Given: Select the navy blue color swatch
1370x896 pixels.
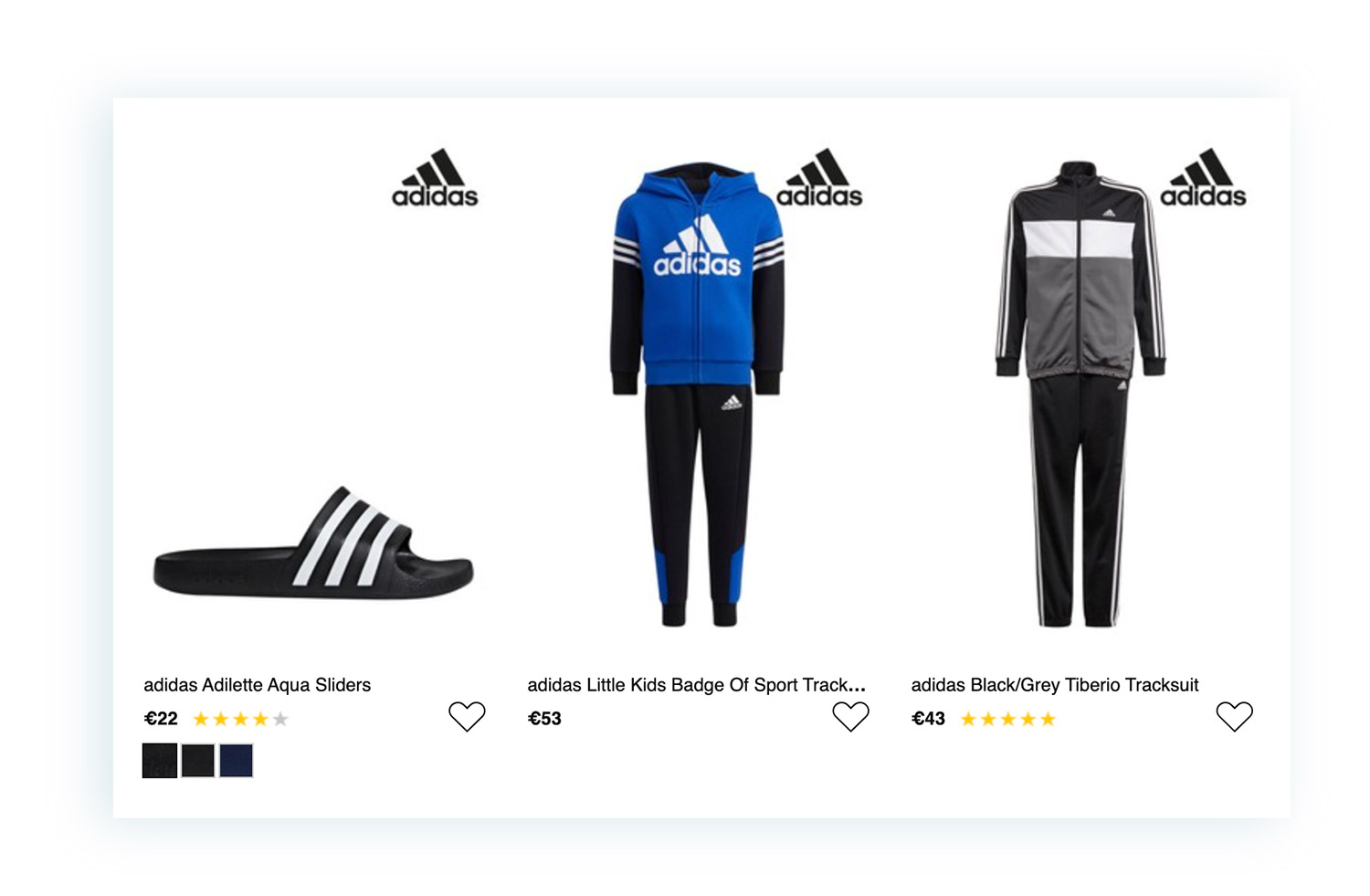Looking at the screenshot, I should tap(236, 761).
